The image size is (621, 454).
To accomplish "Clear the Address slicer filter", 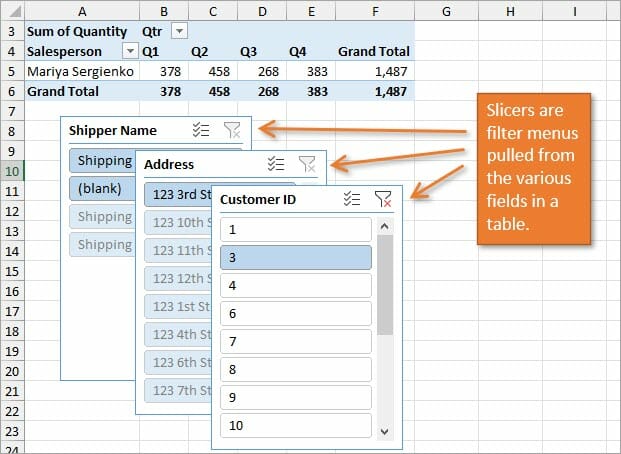I will (x=307, y=164).
